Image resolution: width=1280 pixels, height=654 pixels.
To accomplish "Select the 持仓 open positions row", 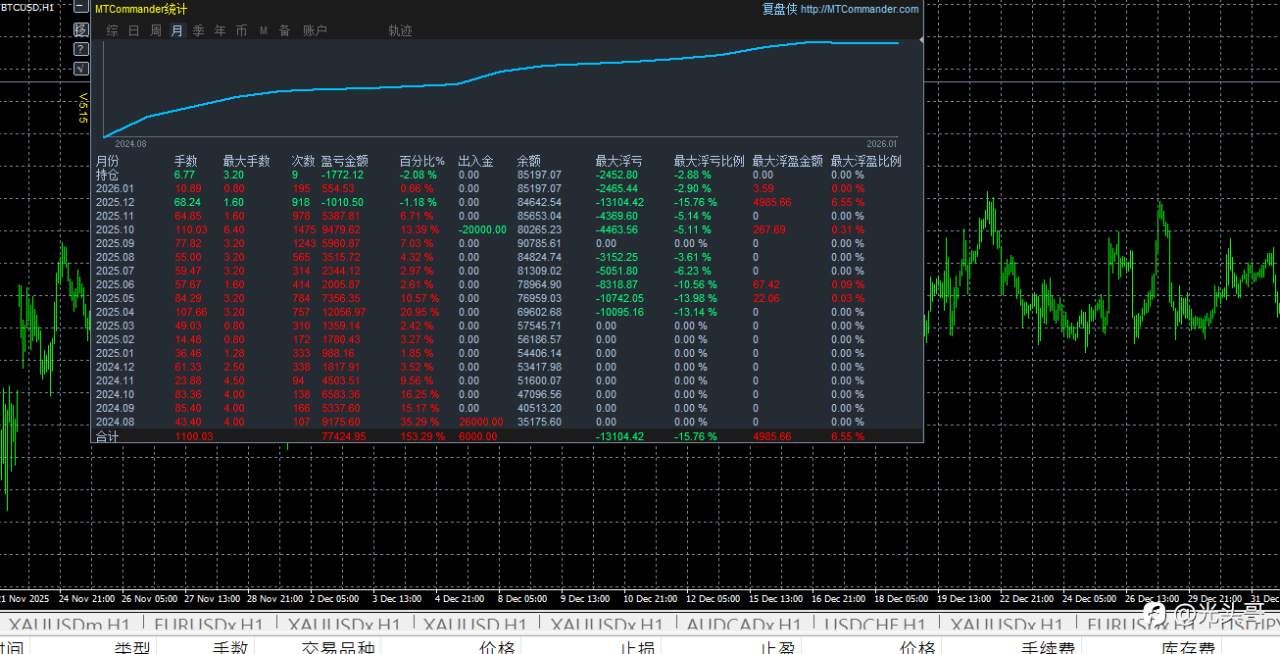I will (x=509, y=174).
